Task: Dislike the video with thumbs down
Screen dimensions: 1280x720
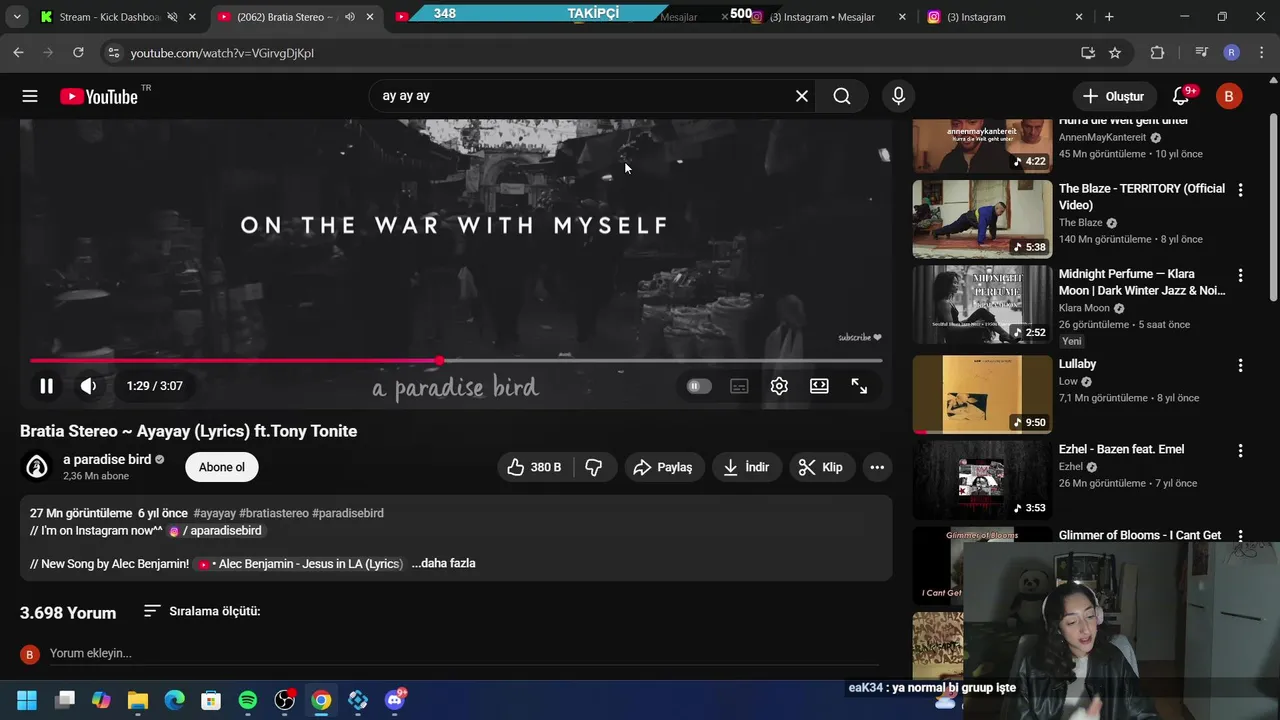Action: coord(594,467)
